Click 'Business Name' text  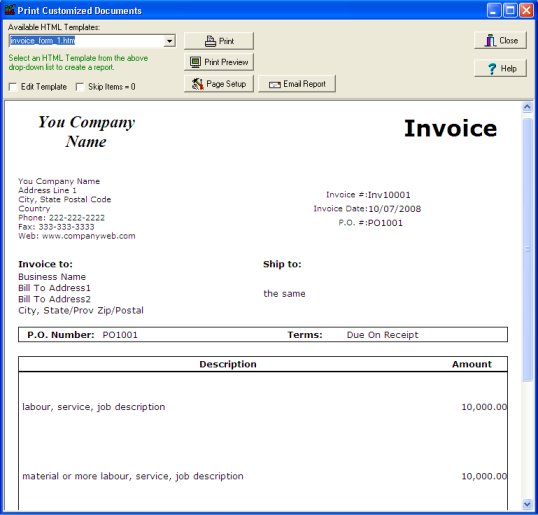(52, 277)
